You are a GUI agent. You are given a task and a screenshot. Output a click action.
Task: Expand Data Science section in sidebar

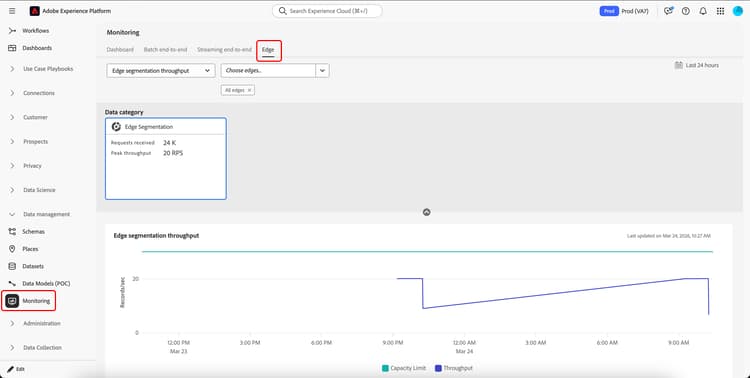12,190
